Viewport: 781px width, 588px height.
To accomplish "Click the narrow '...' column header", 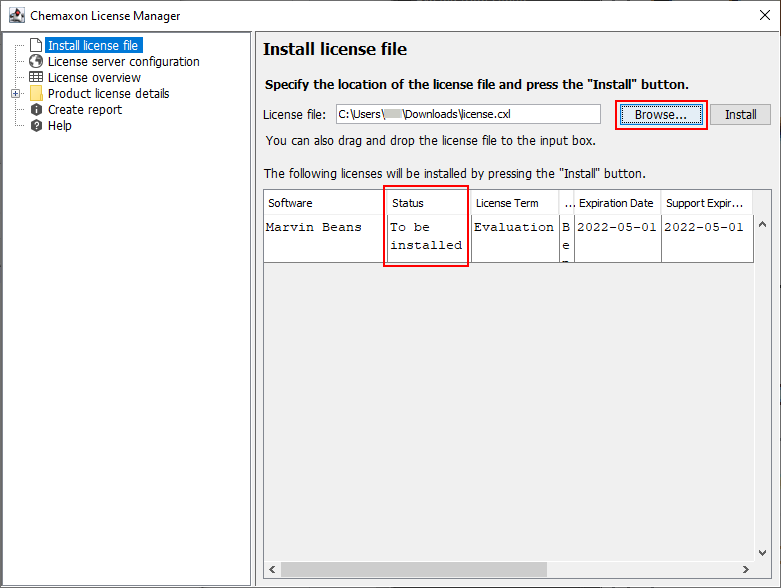I will tap(567, 203).
